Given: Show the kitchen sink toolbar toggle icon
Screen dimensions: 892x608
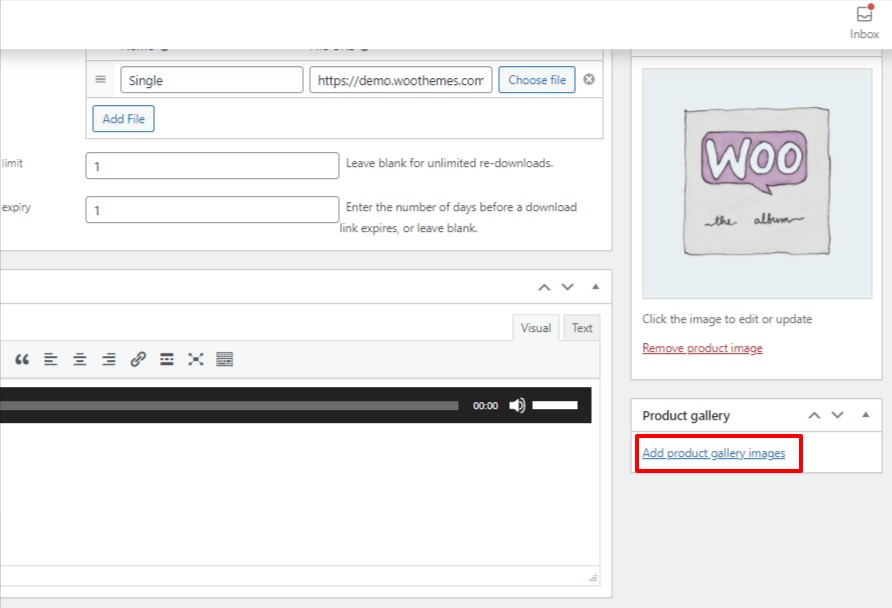Looking at the screenshot, I should coord(224,359).
